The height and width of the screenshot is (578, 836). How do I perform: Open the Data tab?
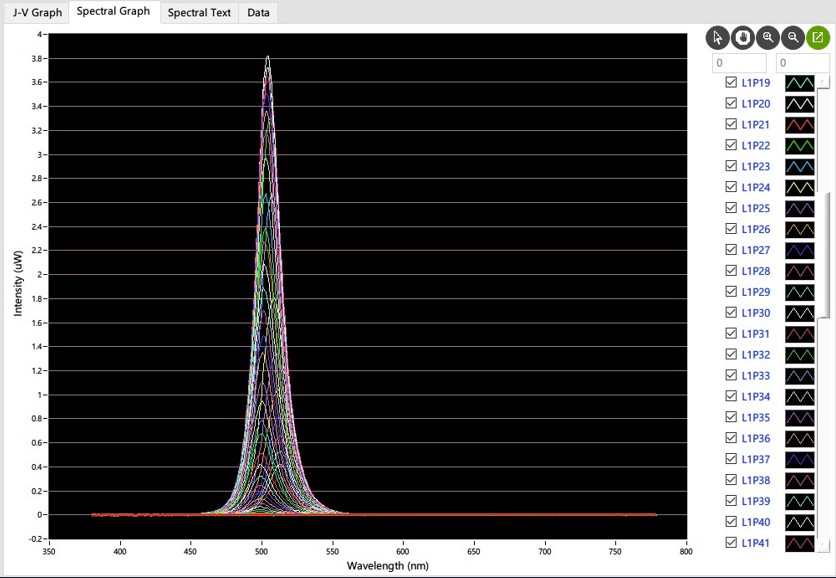coord(258,13)
